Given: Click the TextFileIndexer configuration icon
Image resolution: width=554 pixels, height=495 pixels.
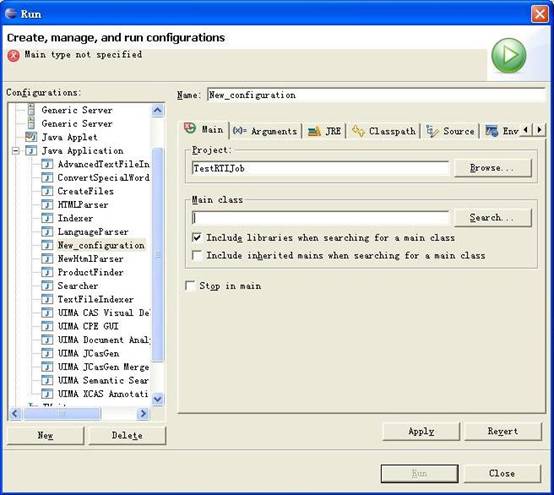Looking at the screenshot, I should pos(47,299).
